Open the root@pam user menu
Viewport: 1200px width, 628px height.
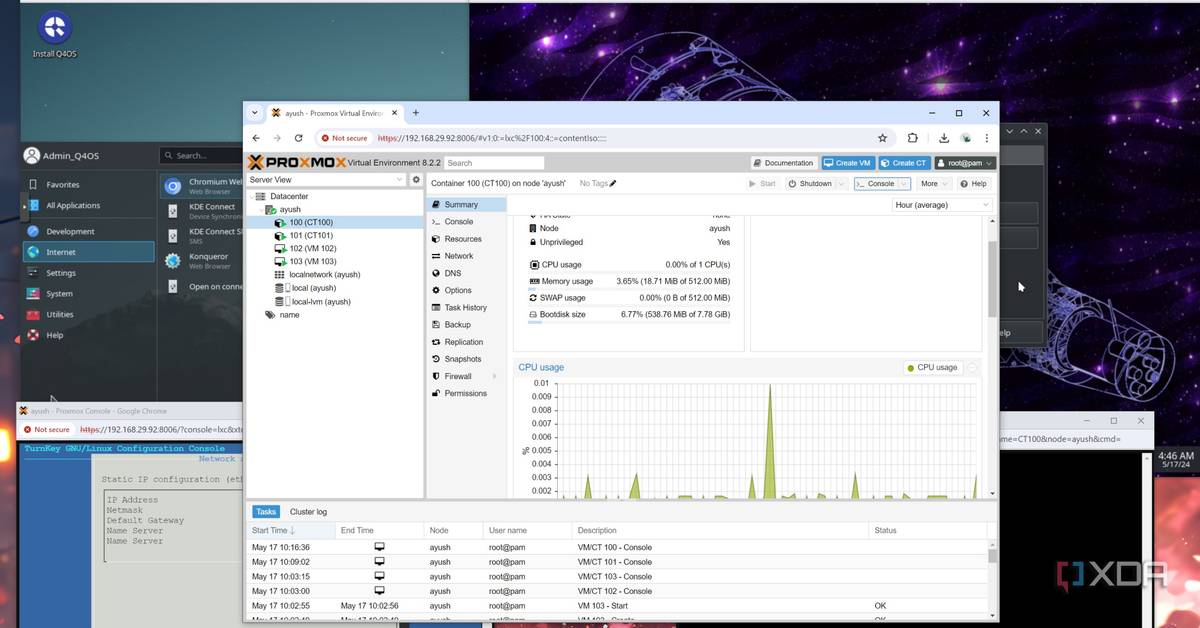[964, 163]
